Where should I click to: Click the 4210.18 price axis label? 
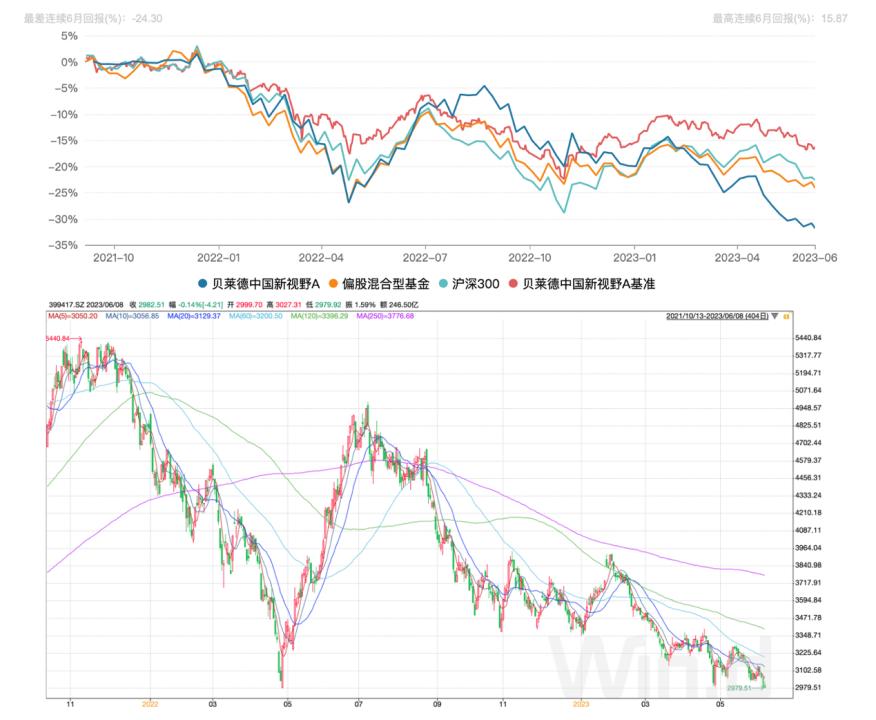808,513
